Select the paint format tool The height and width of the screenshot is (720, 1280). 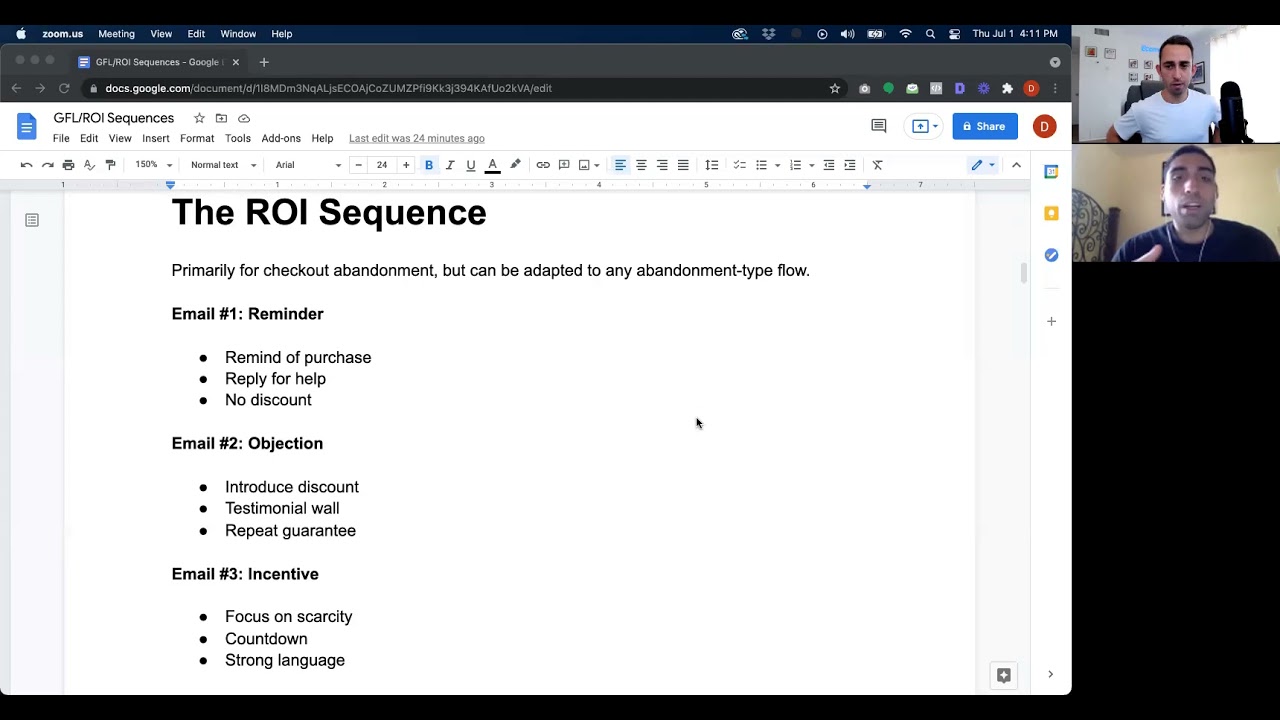[x=111, y=165]
